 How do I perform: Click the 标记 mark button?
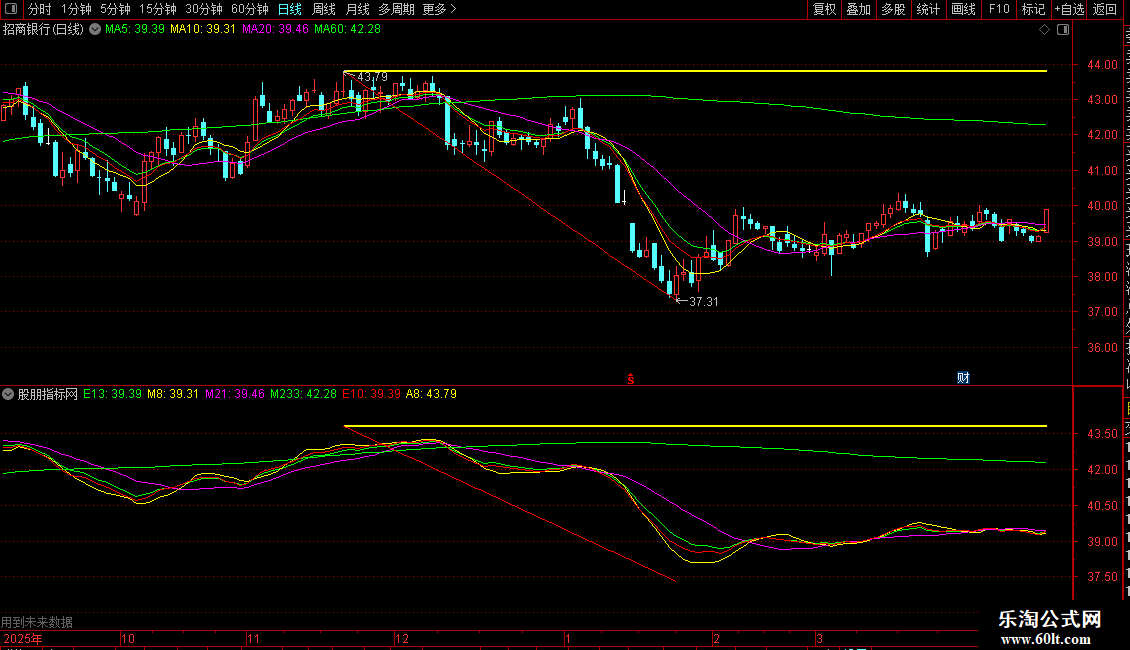pyautogui.click(x=1033, y=9)
